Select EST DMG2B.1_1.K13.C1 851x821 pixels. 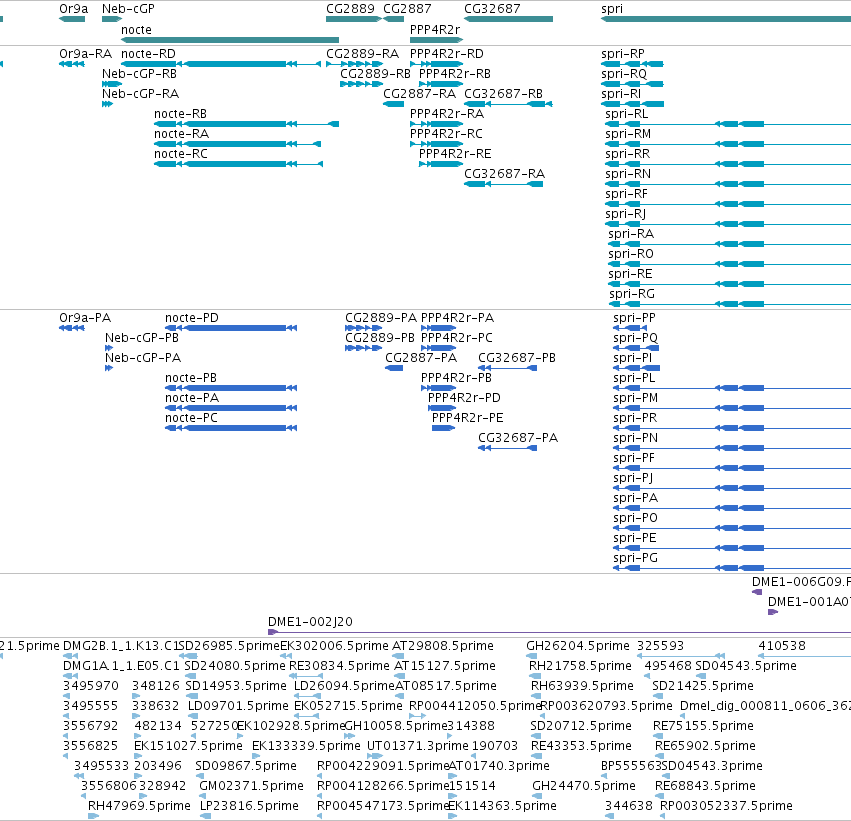[x=71, y=656]
